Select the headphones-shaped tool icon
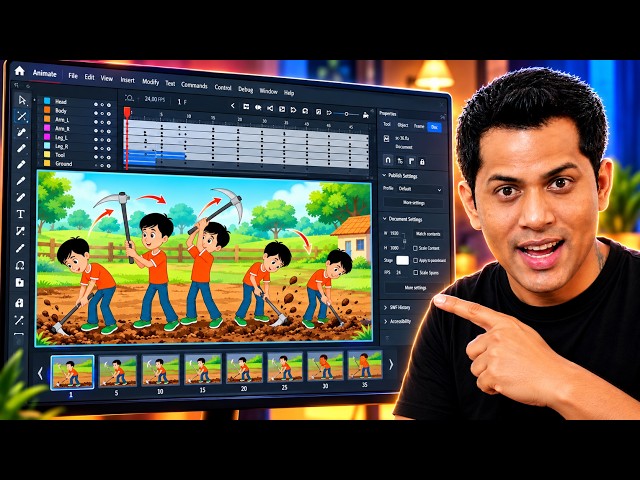The height and width of the screenshot is (480, 640). click(20, 266)
